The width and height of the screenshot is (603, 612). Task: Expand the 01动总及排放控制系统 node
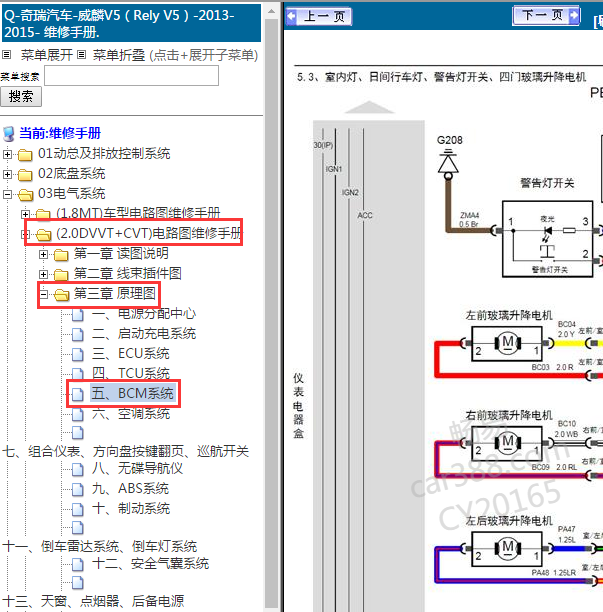7,154
